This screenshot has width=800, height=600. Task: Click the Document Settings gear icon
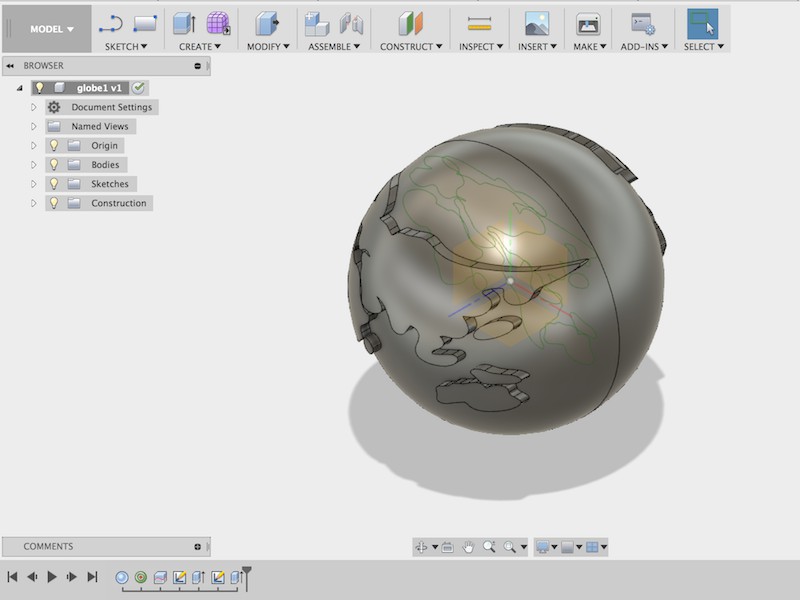(x=54, y=107)
